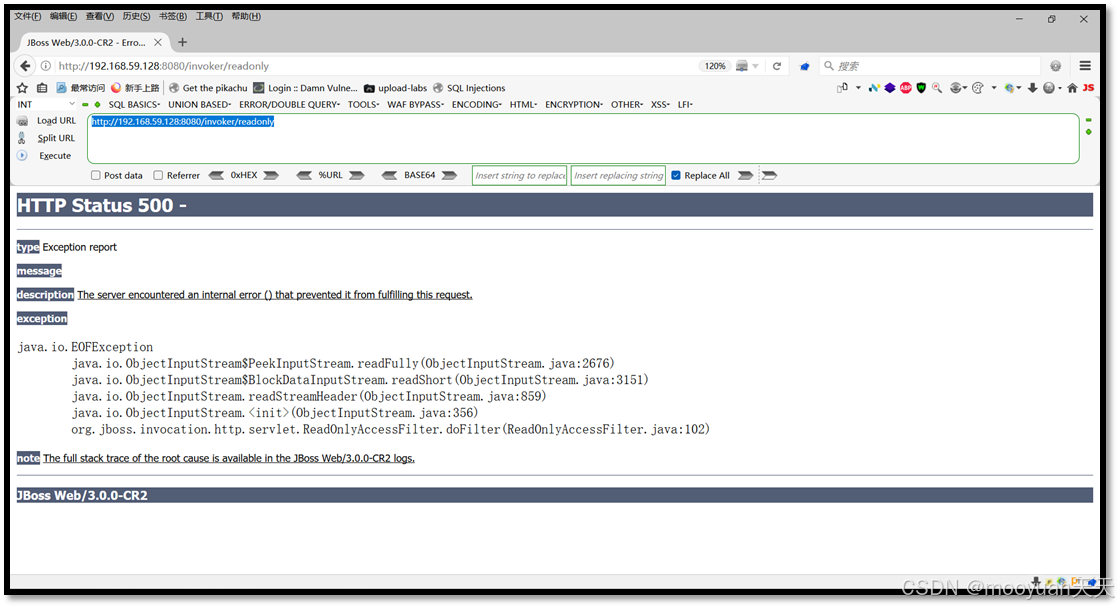Viewport: 1119px width, 608px height.
Task: Click the browser back arrow button
Action: point(25,66)
